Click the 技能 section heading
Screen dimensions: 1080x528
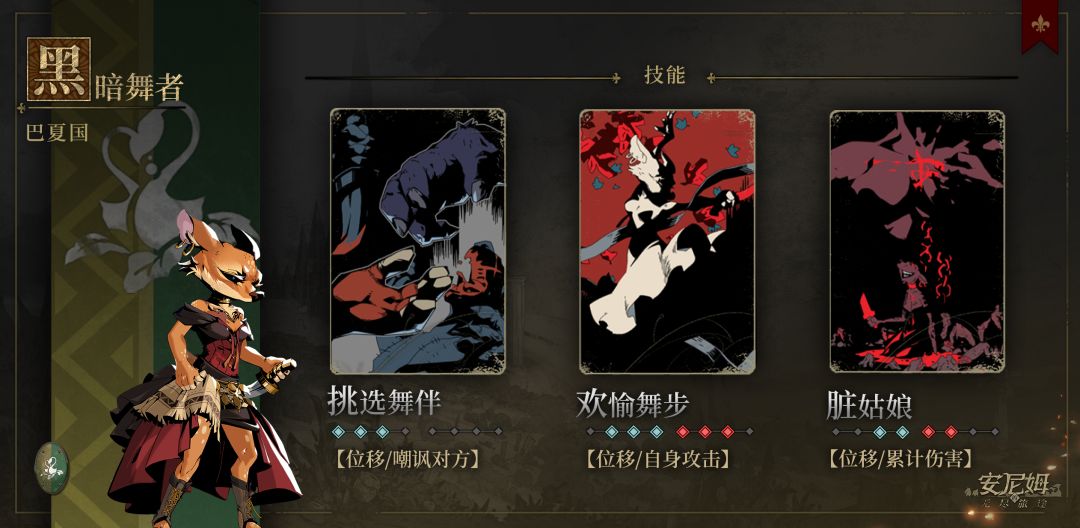pyautogui.click(x=665, y=75)
